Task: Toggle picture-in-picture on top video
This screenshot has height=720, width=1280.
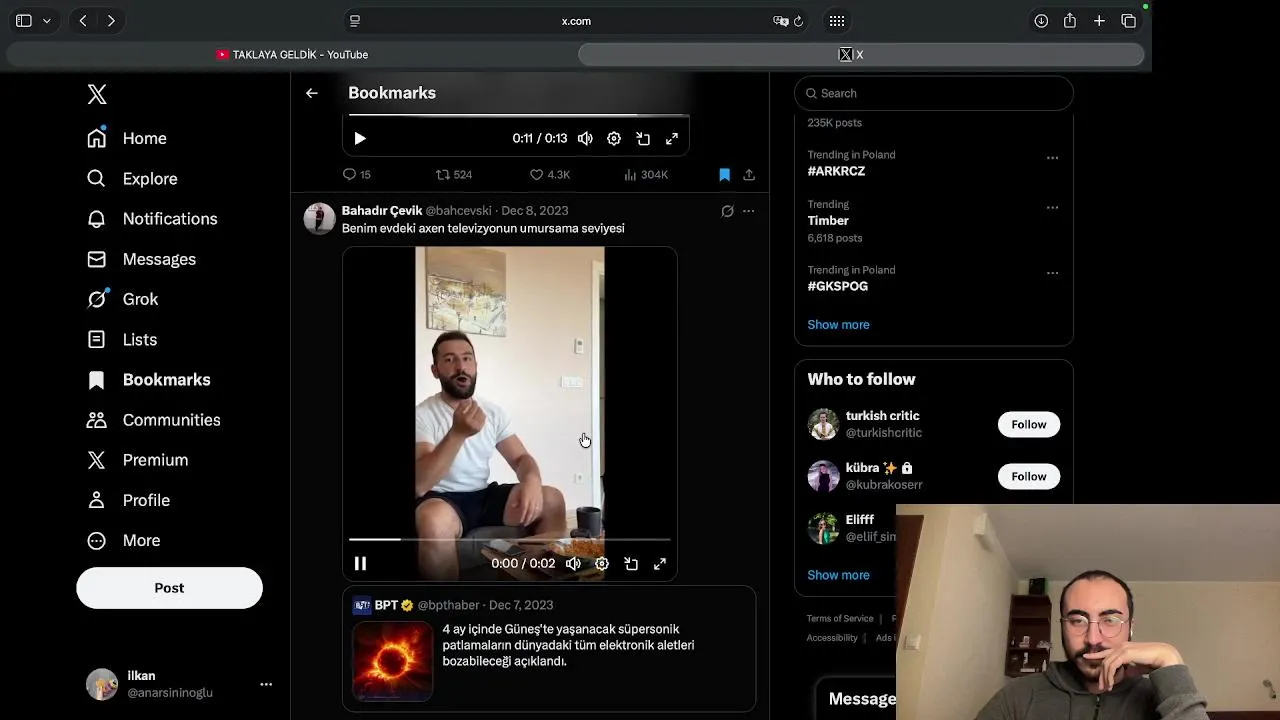Action: pos(643,139)
